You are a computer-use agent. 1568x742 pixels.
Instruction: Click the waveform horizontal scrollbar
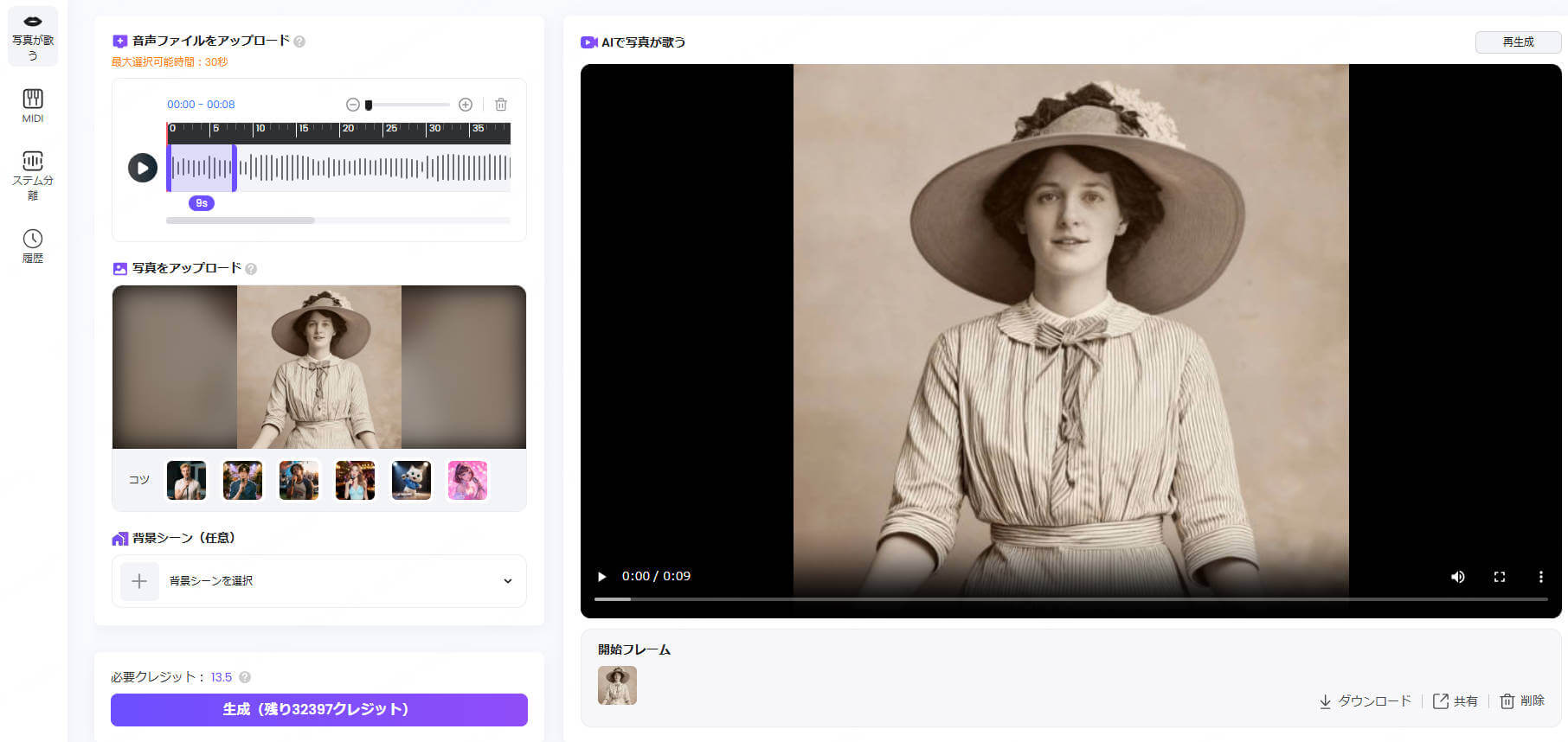pyautogui.click(x=241, y=221)
